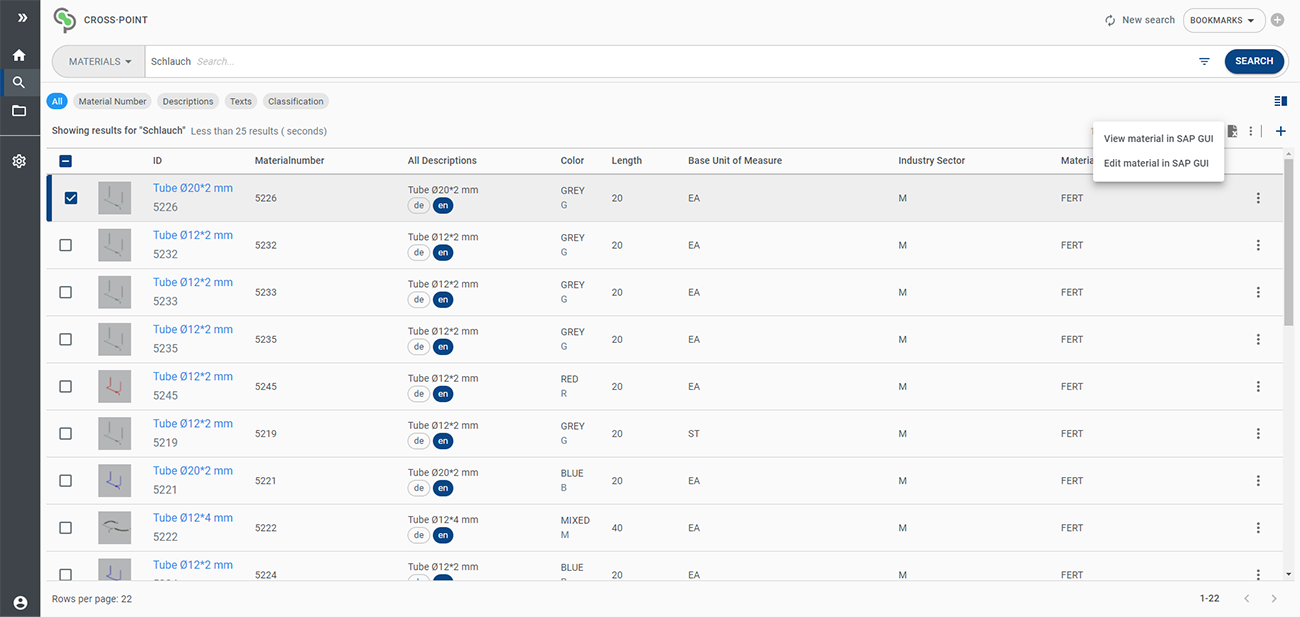Go to the previous results page

[1247, 598]
